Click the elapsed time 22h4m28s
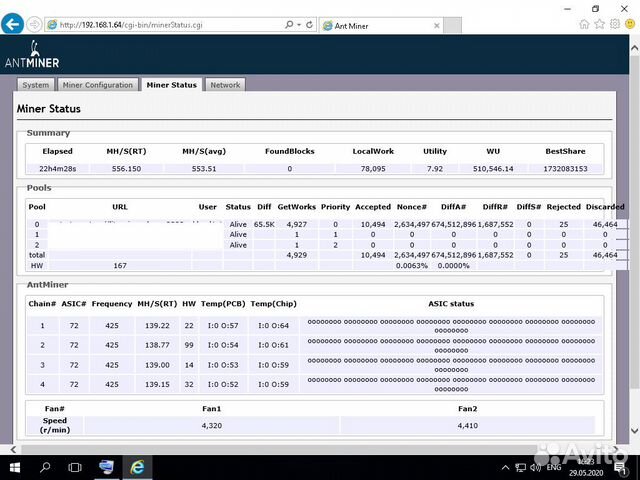Screen dimensions: 640x480 58,169
